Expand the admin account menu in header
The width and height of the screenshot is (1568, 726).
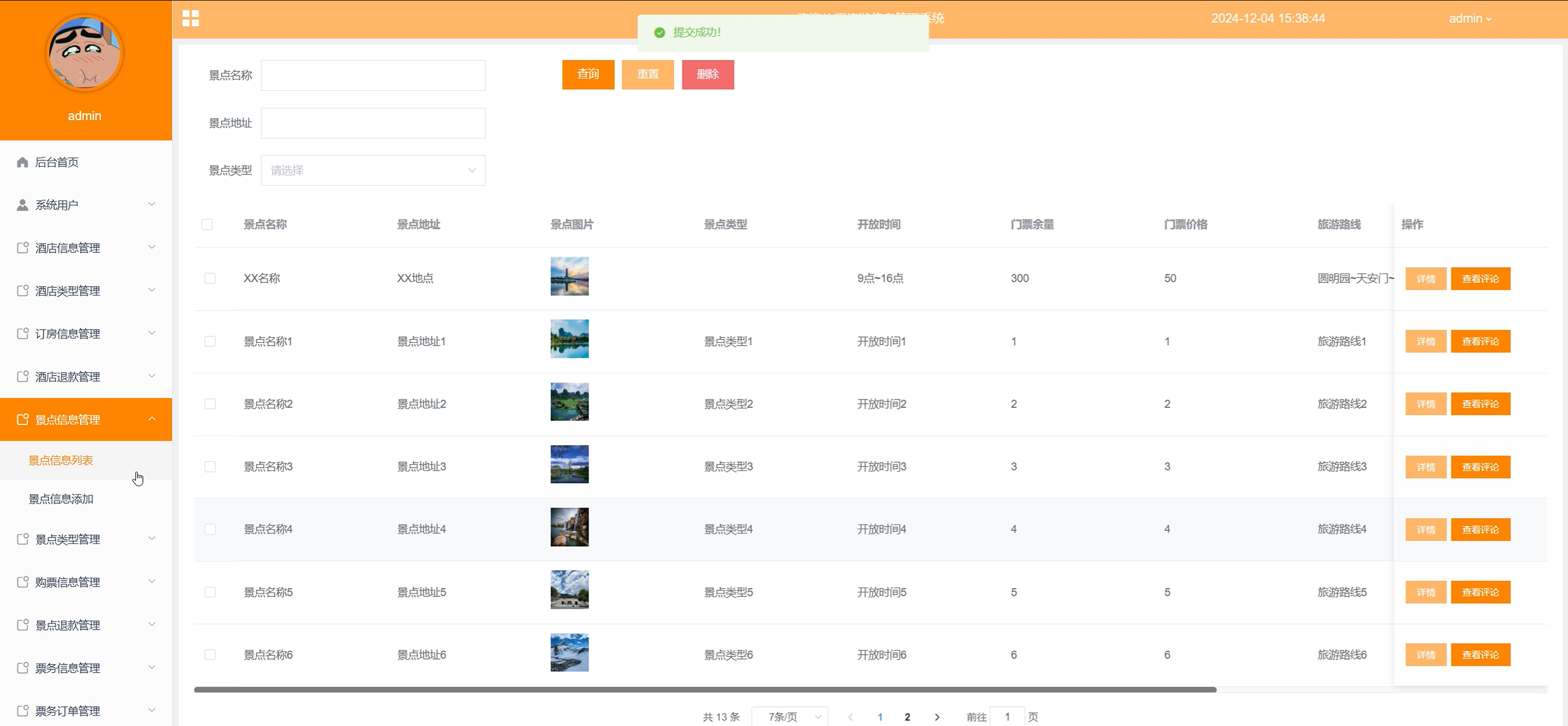(1469, 18)
